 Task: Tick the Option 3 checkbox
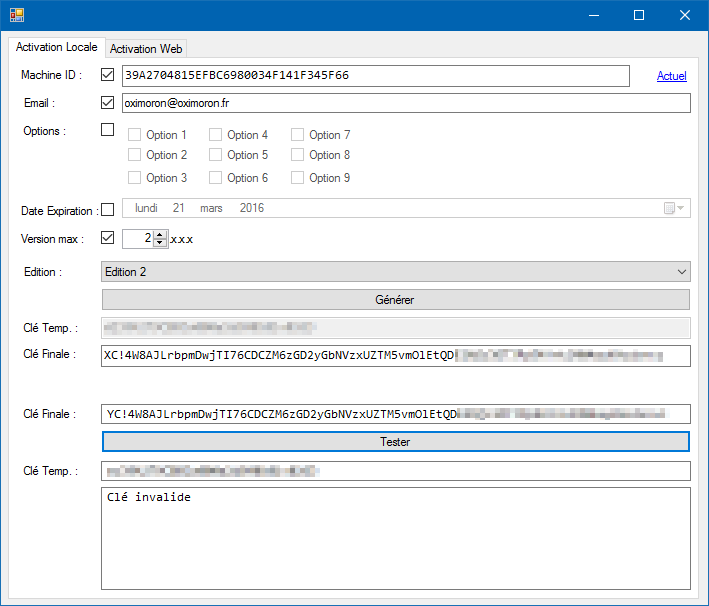click(x=134, y=178)
